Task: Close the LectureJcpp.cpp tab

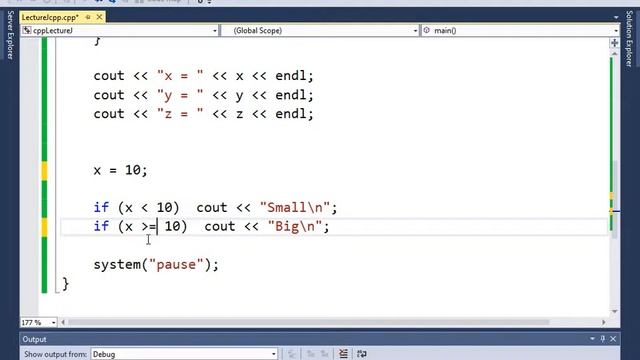Action: tap(99, 17)
